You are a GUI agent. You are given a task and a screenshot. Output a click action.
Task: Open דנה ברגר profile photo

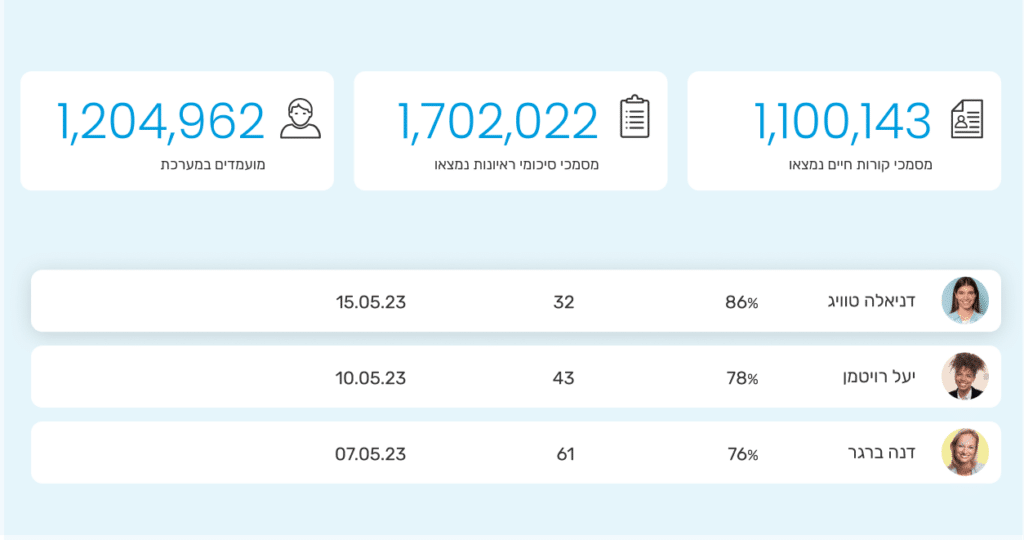(x=965, y=453)
